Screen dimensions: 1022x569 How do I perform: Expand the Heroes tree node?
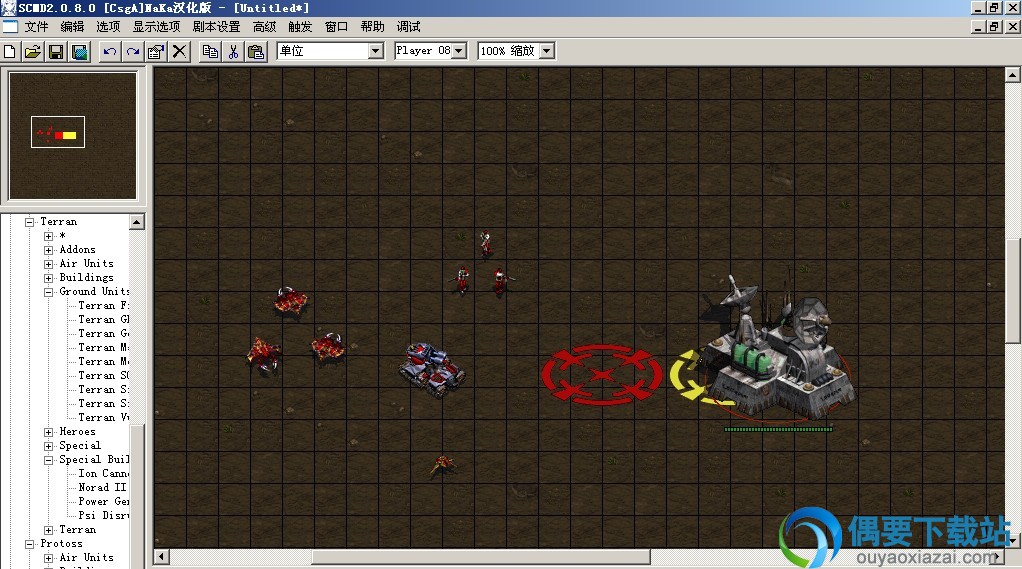pyautogui.click(x=48, y=432)
